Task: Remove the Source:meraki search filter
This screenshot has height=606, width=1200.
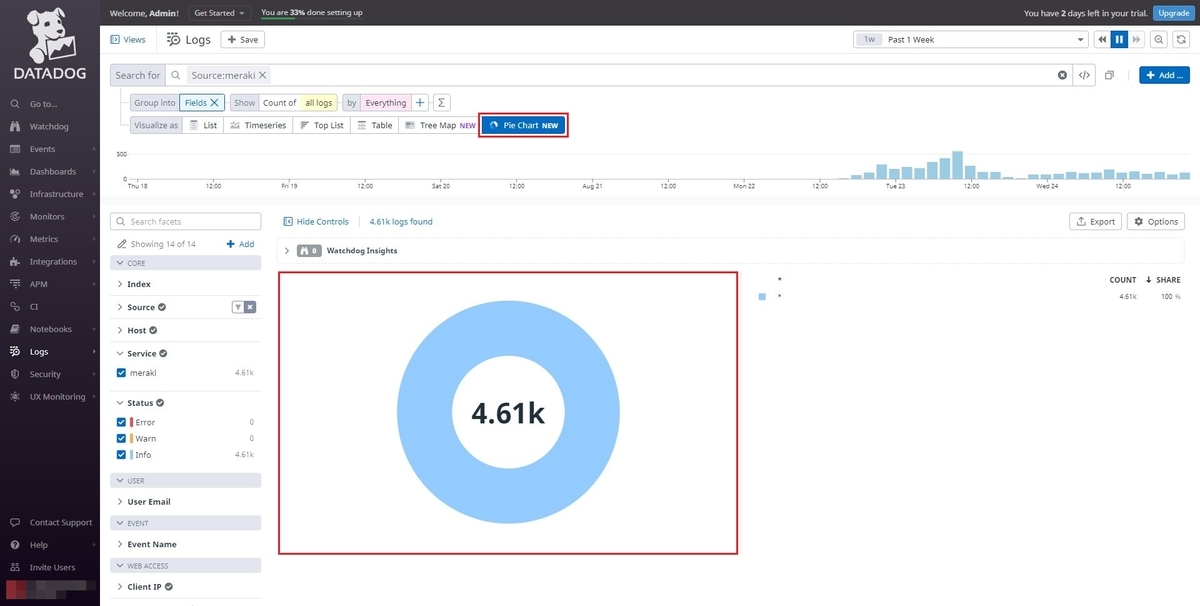Action: click(263, 75)
